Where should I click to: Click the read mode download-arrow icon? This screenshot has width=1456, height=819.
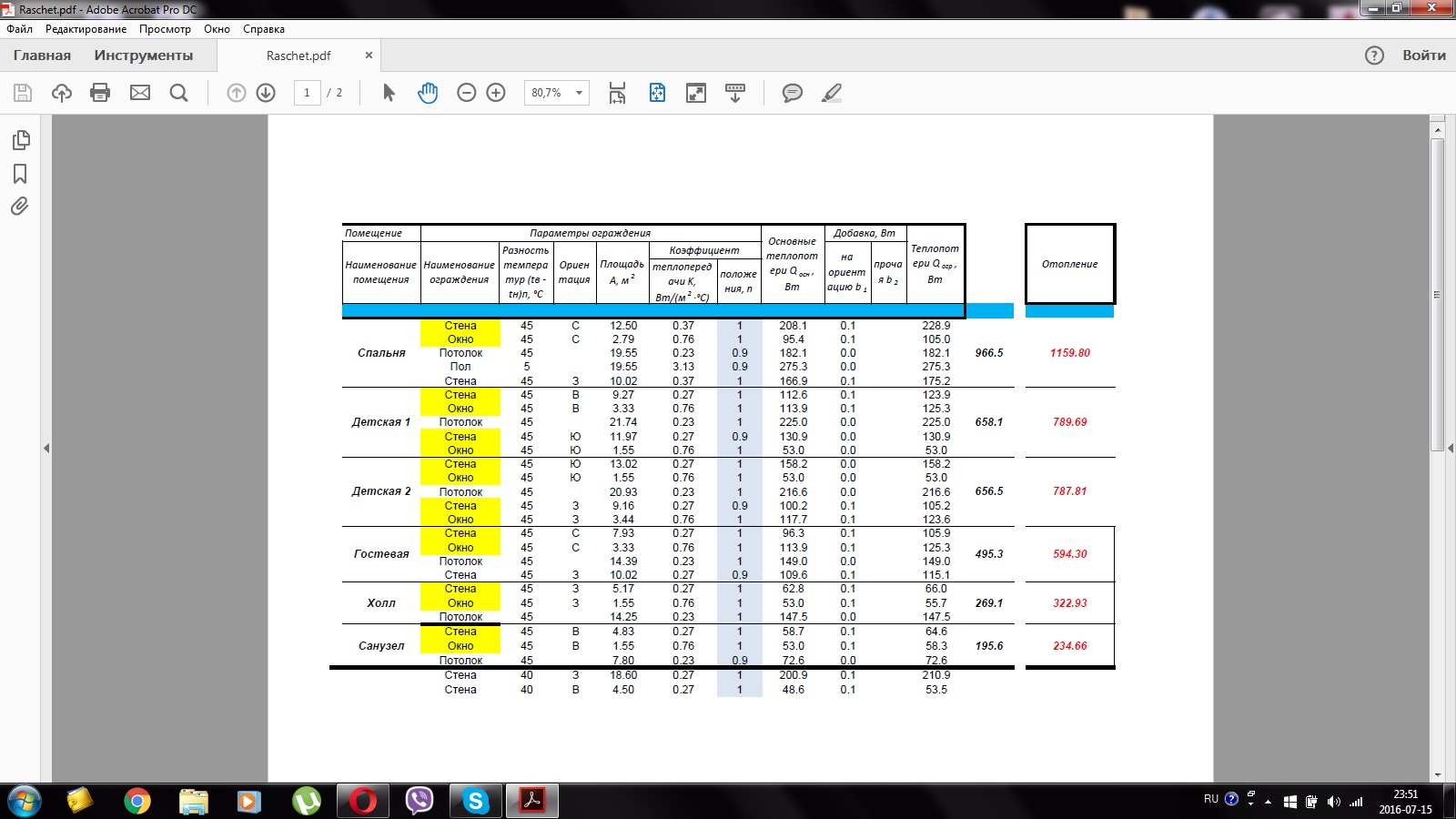pos(735,93)
